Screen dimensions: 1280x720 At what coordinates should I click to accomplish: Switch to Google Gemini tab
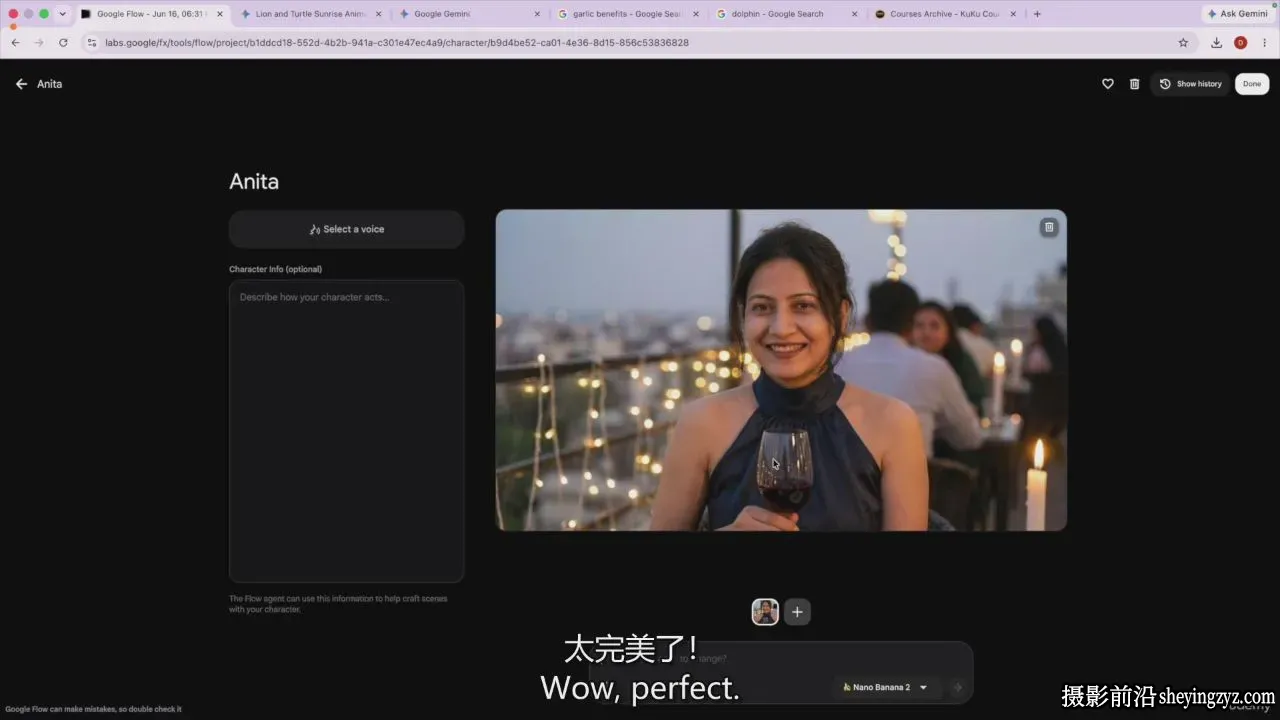point(465,14)
